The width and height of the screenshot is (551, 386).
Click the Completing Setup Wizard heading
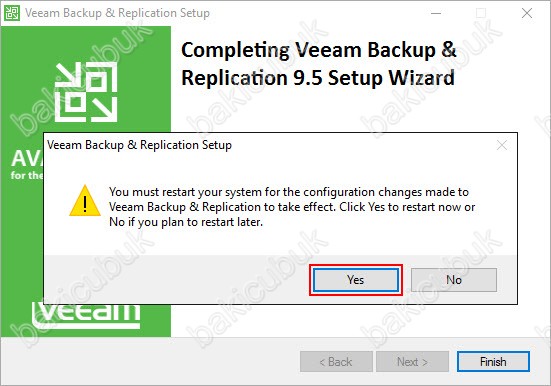coord(318,64)
